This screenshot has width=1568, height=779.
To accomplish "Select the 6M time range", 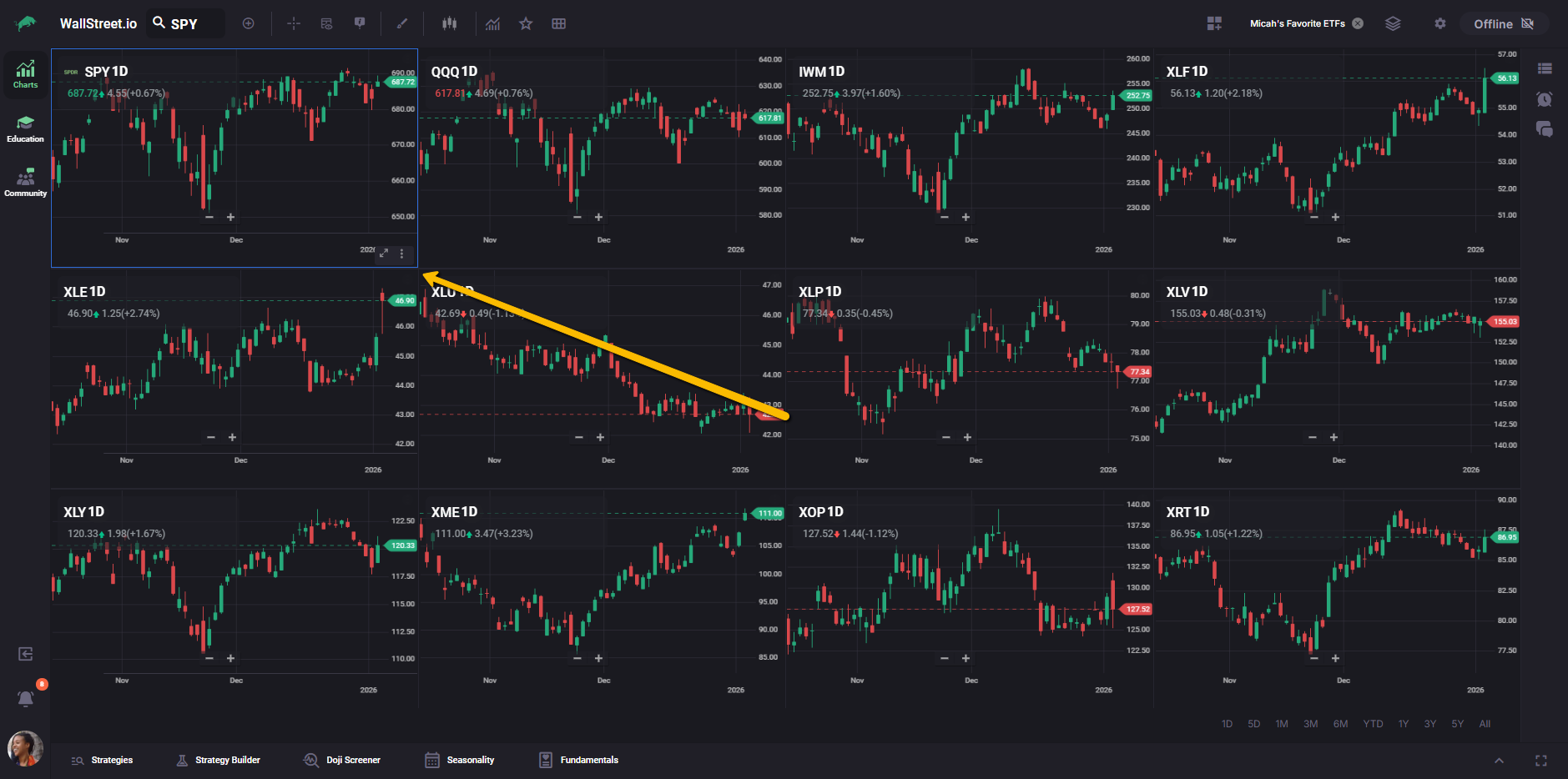I will 1340,724.
